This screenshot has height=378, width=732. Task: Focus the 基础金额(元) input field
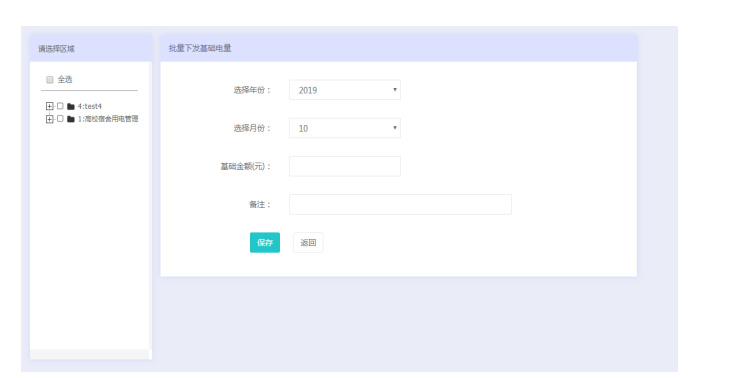[345, 166]
